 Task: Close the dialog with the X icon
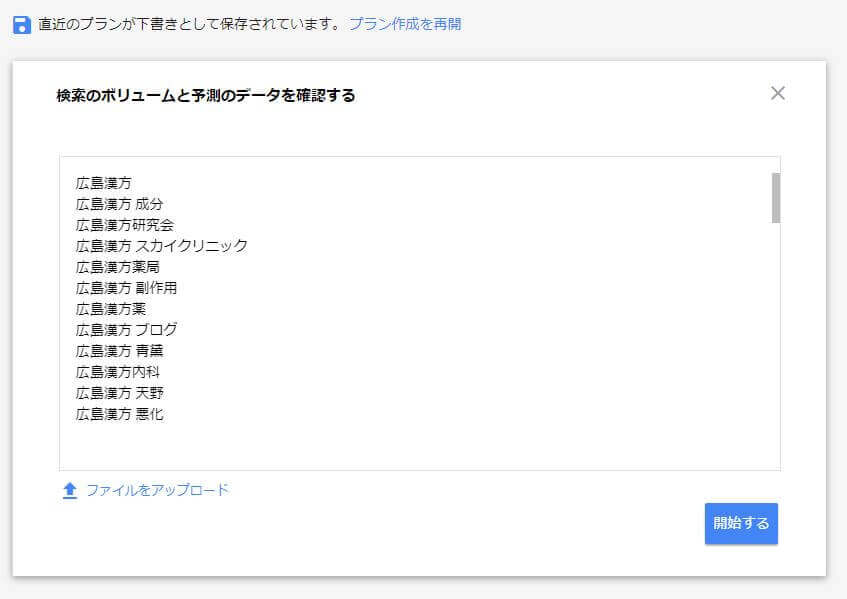click(777, 93)
